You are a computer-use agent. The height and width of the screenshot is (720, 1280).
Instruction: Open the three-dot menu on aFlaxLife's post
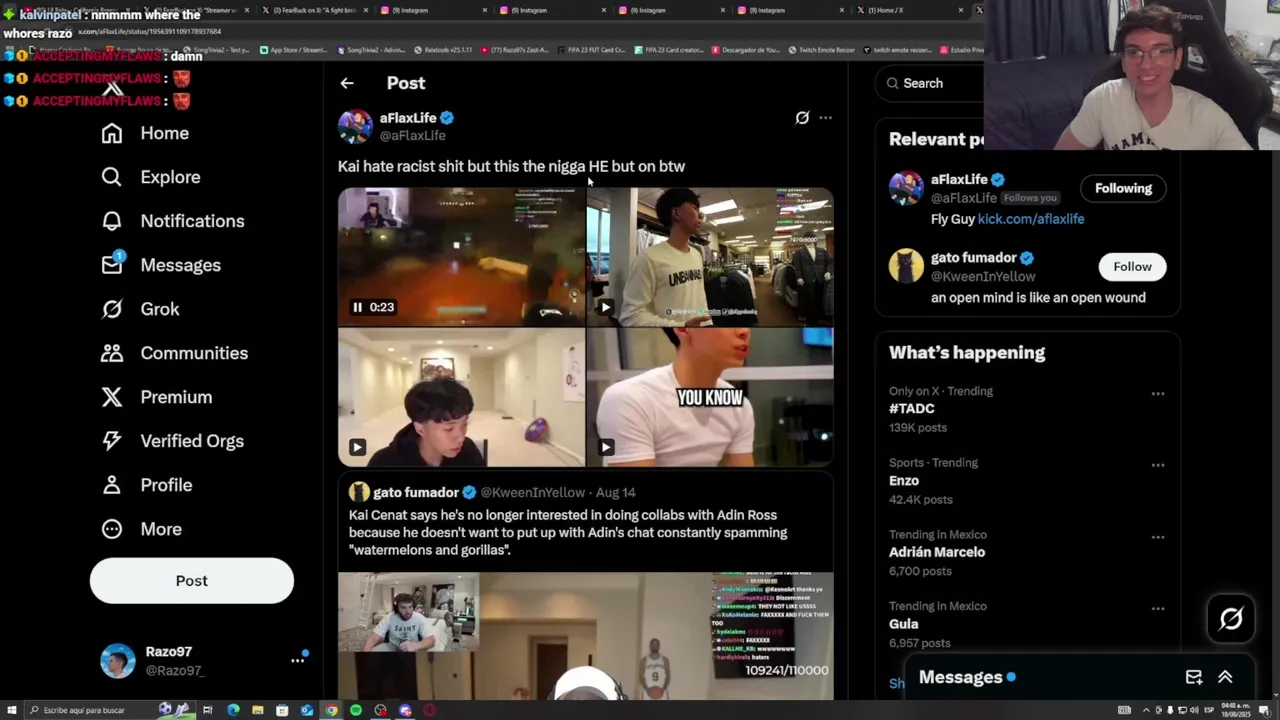(825, 118)
